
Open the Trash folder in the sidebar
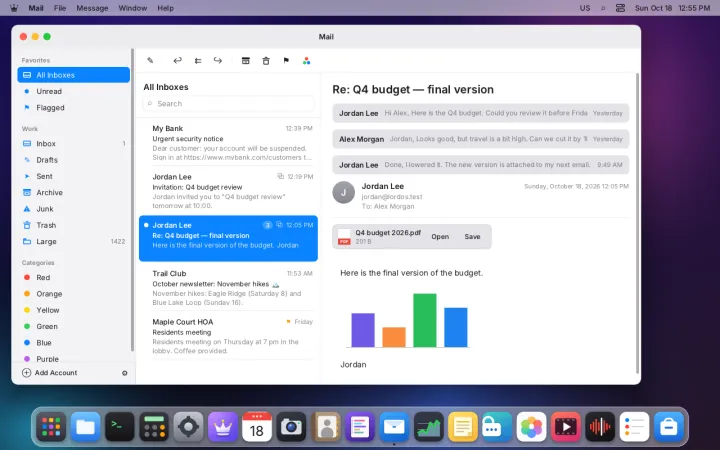pyautogui.click(x=73, y=225)
